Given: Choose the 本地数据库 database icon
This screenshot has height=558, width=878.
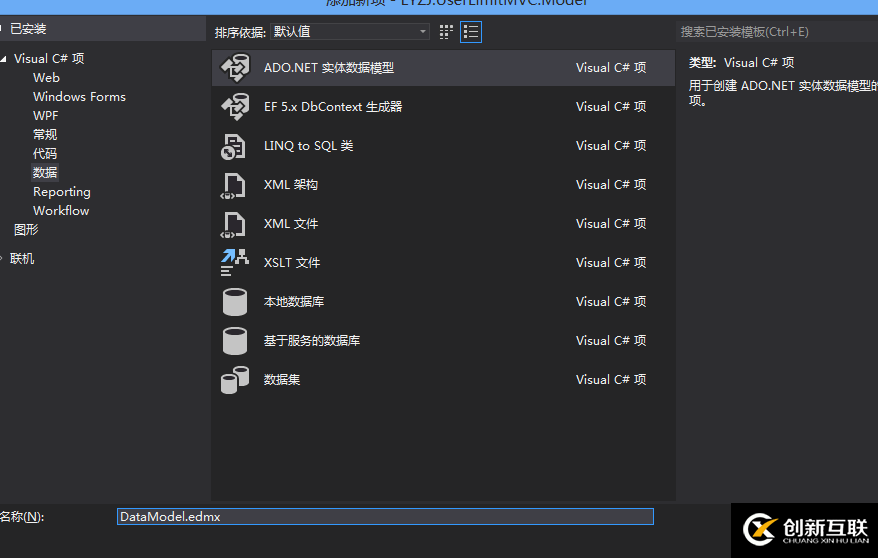Looking at the screenshot, I should (x=235, y=302).
